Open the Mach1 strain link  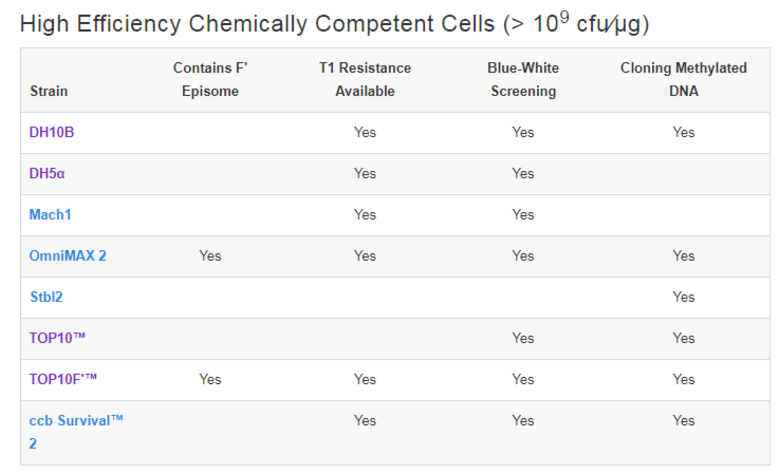tap(50, 214)
